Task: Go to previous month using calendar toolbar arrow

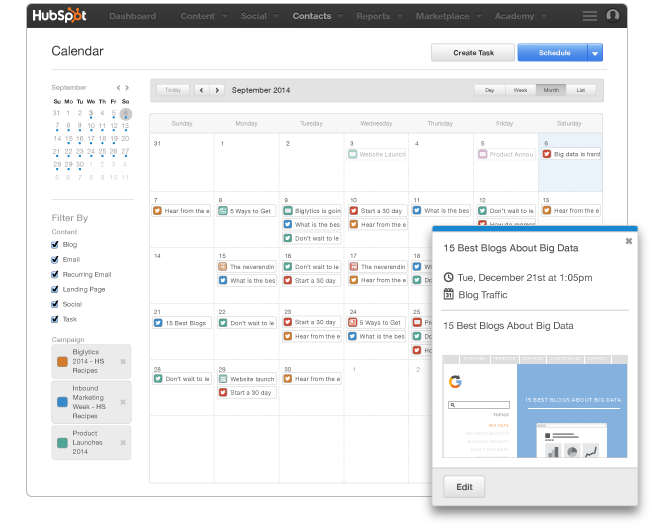Action: (x=202, y=90)
